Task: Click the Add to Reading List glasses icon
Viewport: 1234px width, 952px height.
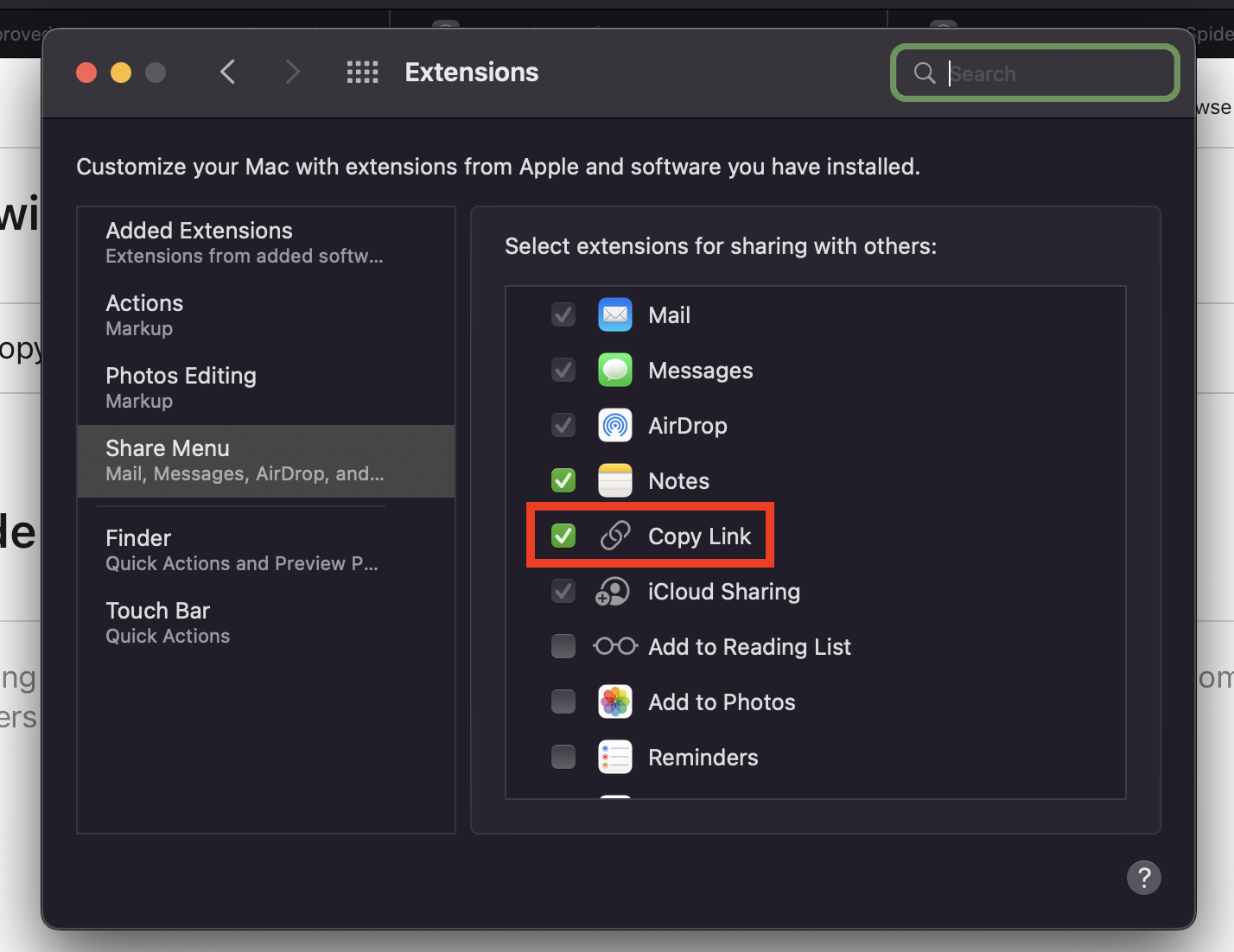Action: click(x=614, y=646)
